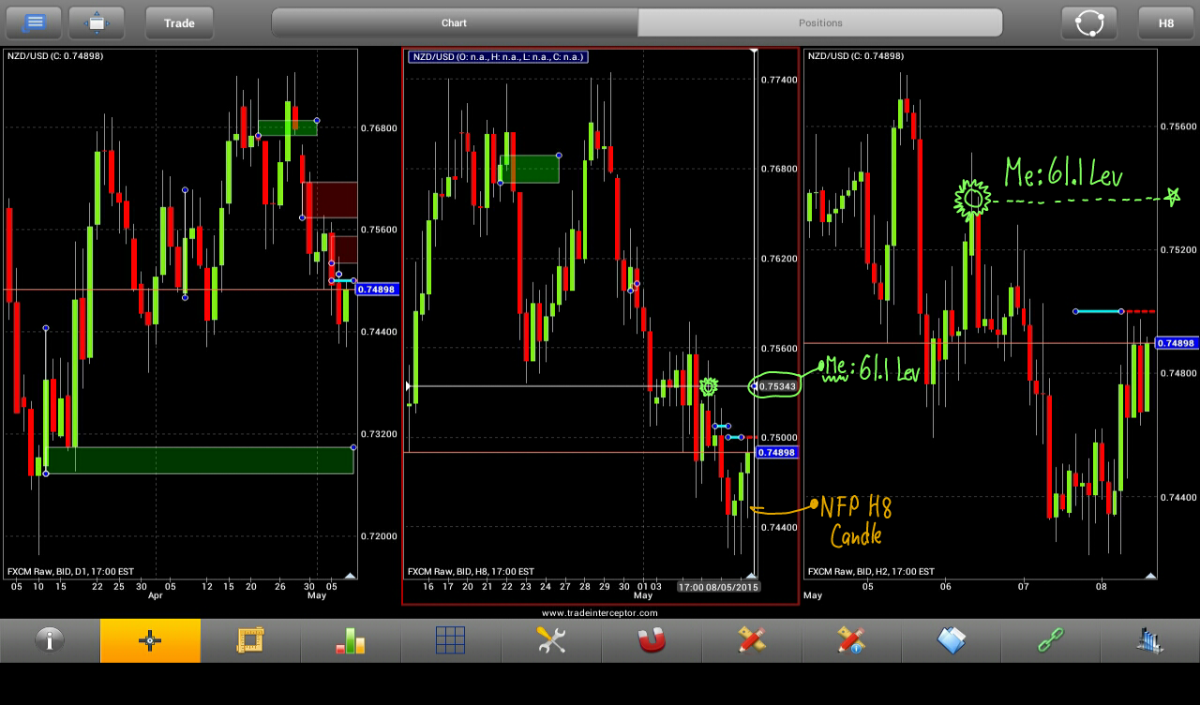Click the chart layout arrows icon
This screenshot has width=1200, height=705.
click(96, 22)
